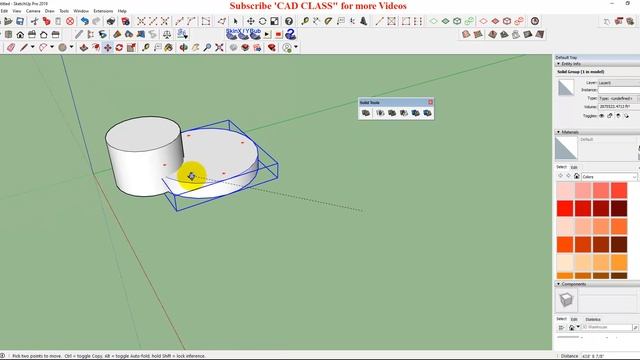640x360 pixels.
Task: Switch to Statistics tab in Components panel
Action: click(593, 319)
